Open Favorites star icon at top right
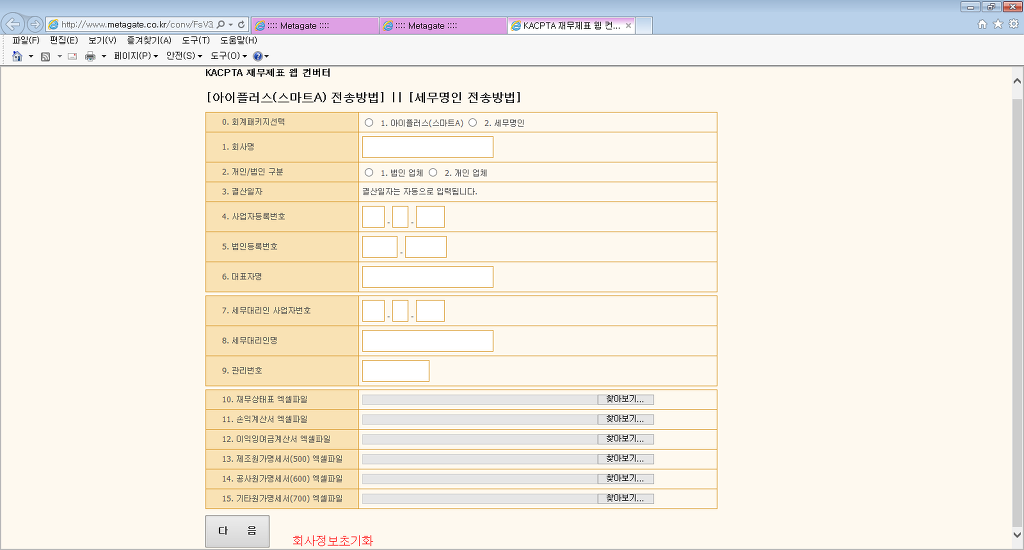1024x550 pixels. 998,24
